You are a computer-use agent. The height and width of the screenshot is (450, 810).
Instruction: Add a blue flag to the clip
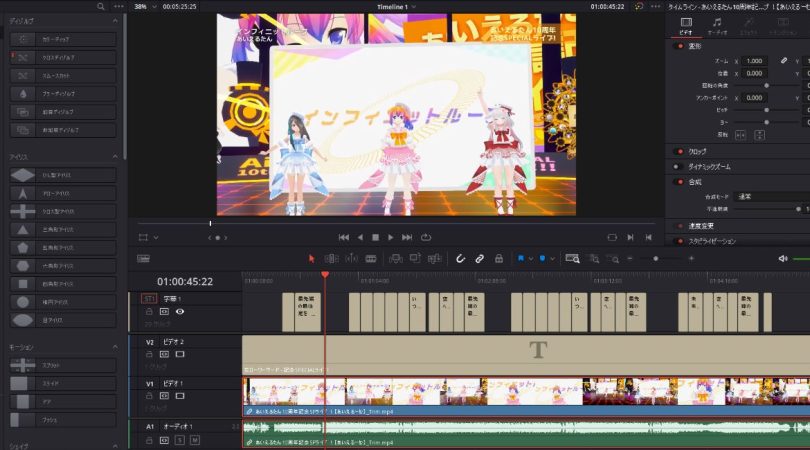(x=521, y=258)
